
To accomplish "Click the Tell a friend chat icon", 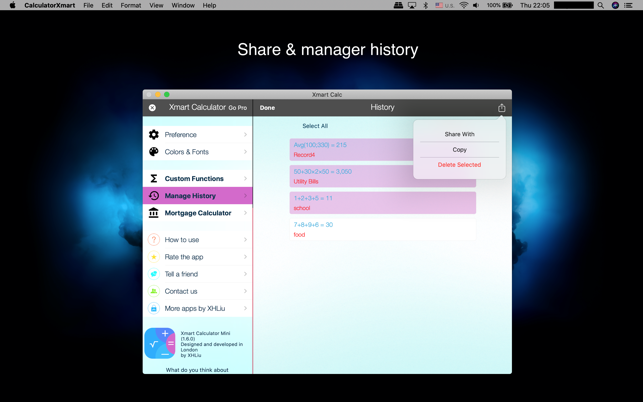I will 154,274.
